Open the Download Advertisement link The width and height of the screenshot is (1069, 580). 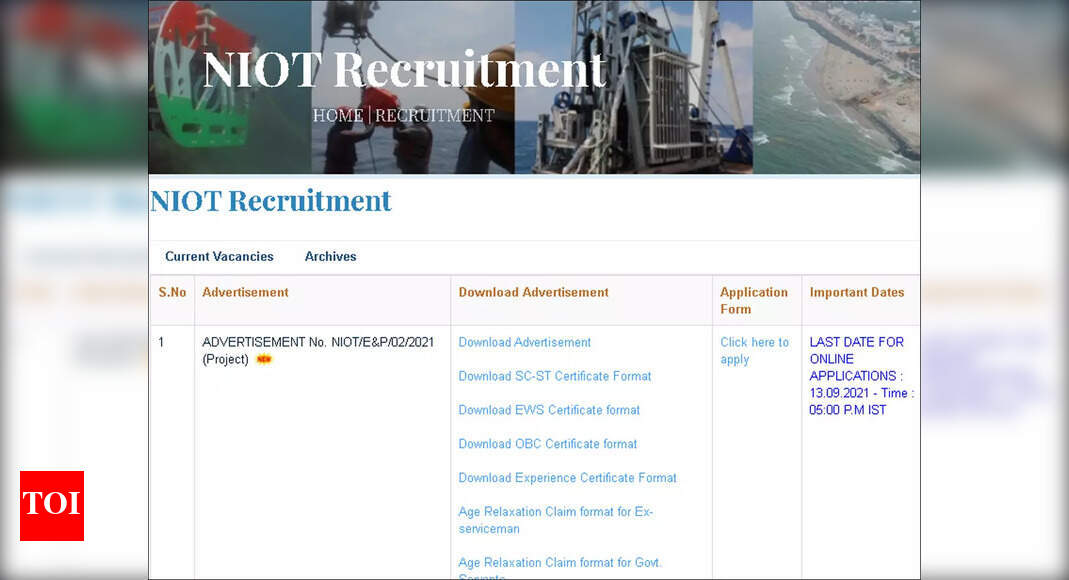tap(524, 342)
